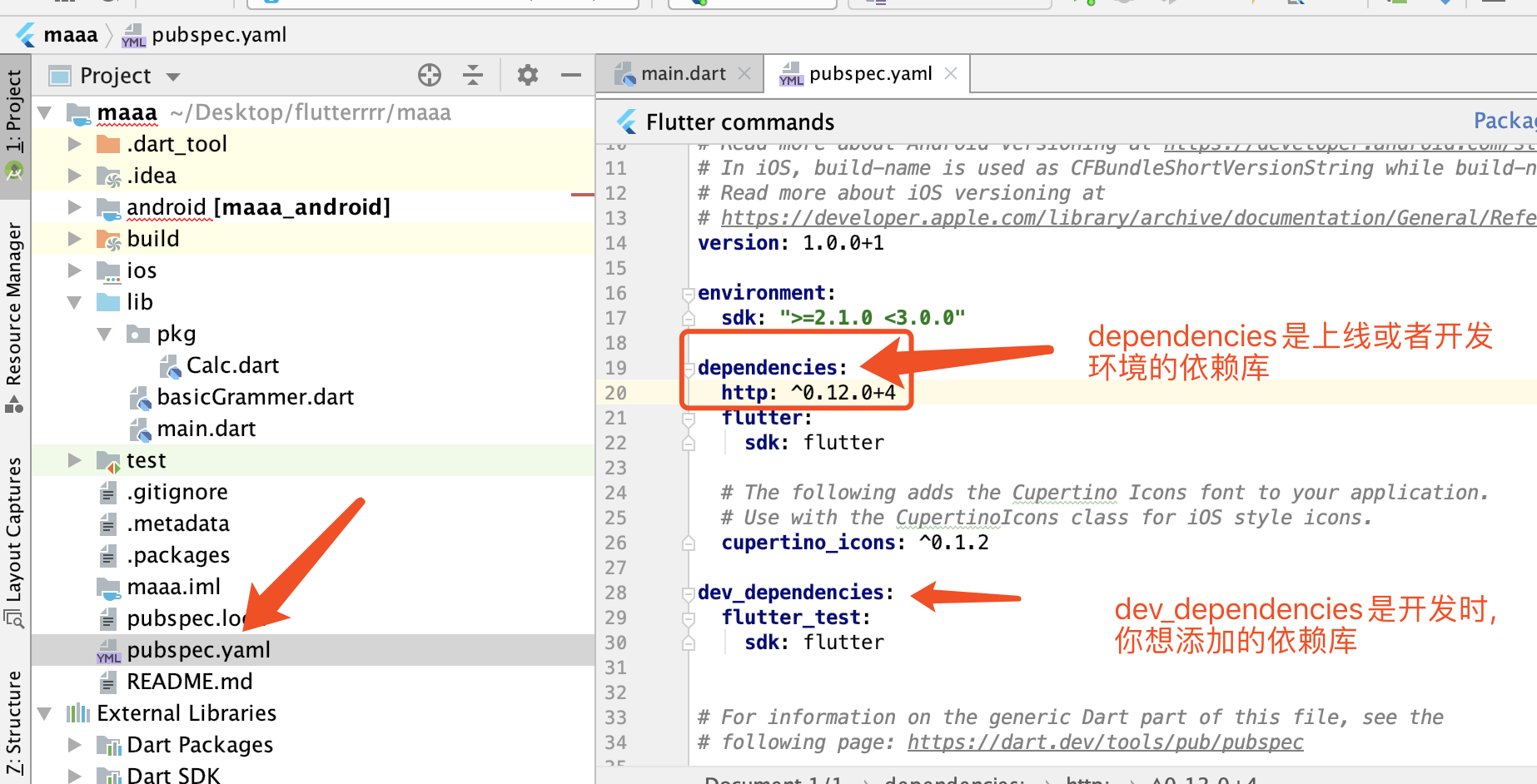Expand the android [maaa_android] folder

pos(75,207)
